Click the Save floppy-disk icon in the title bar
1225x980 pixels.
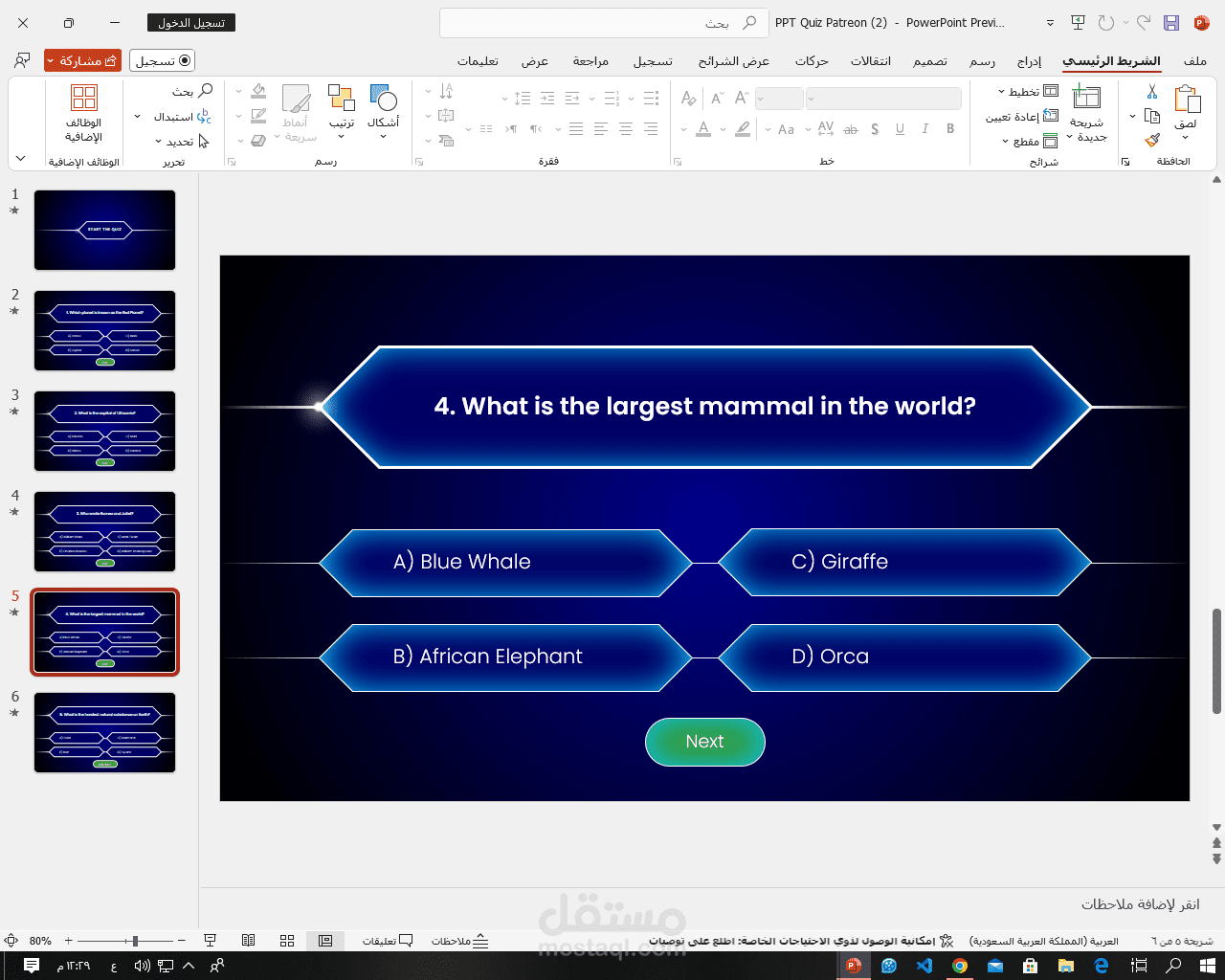1170,23
